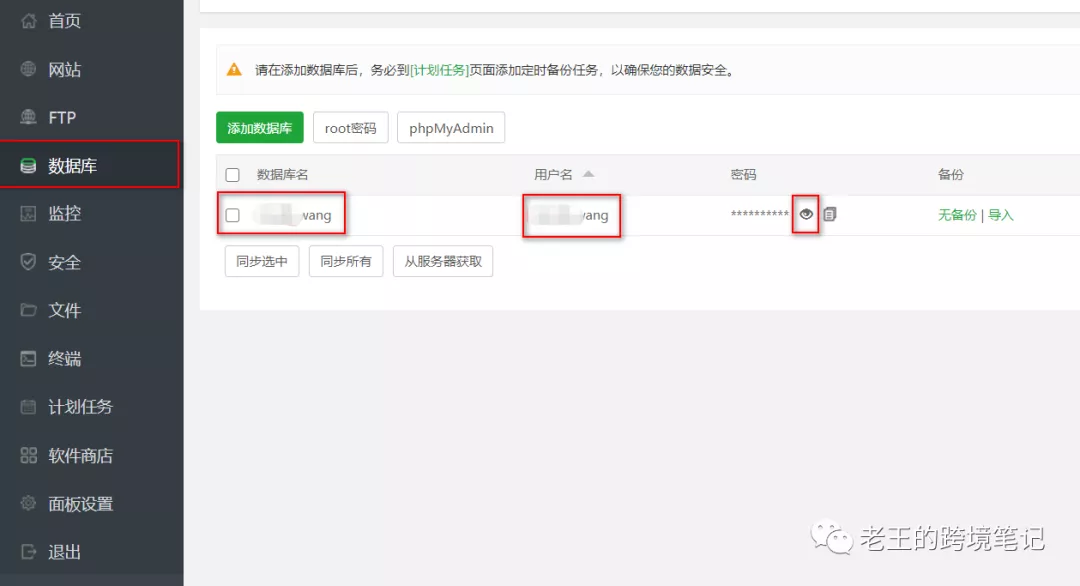Screen dimensions: 1080x586
Task: Sort the table by 用户名 arrow
Action: [x=588, y=174]
